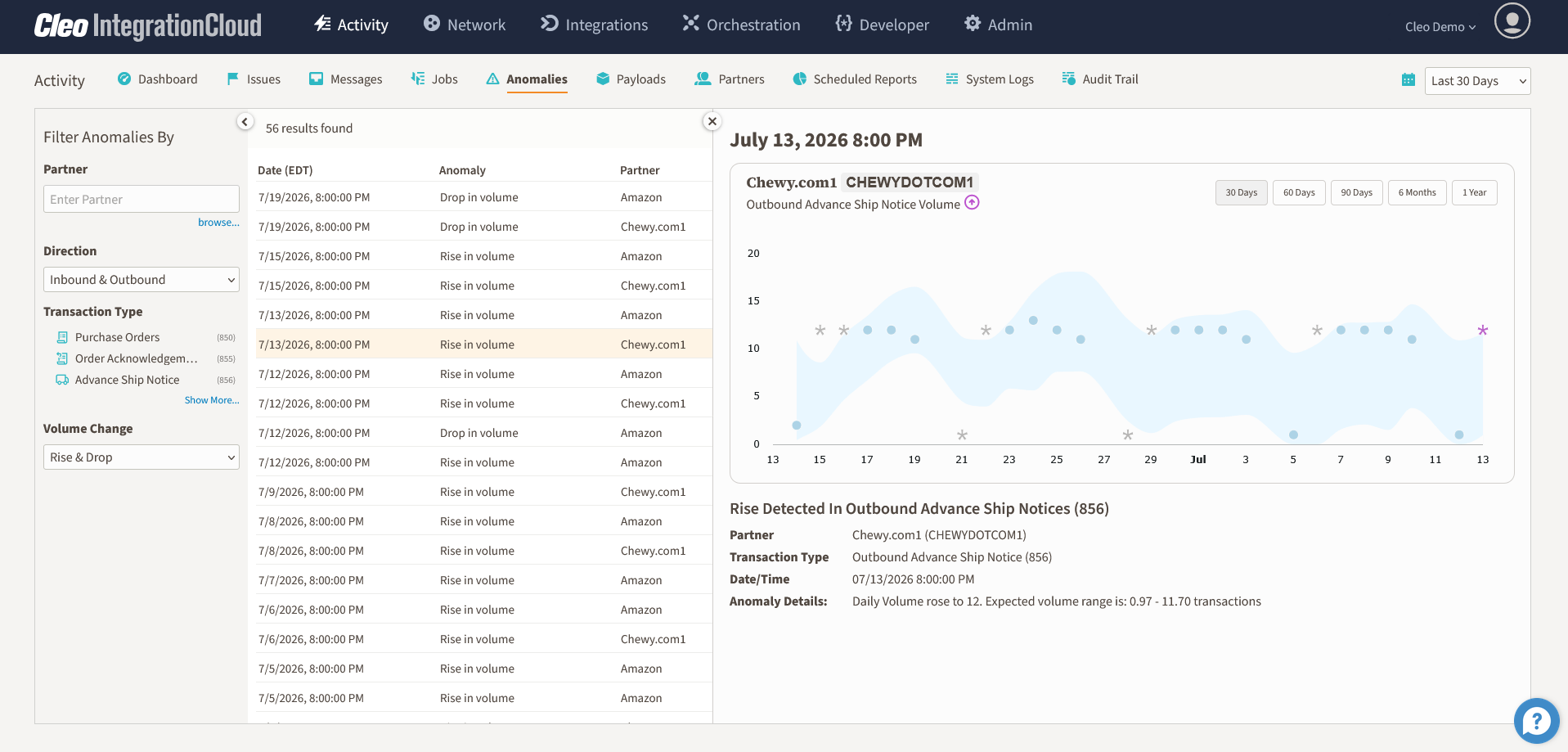Open the Activity top navigation menu
Viewport: 1568px width, 752px height.
(351, 25)
